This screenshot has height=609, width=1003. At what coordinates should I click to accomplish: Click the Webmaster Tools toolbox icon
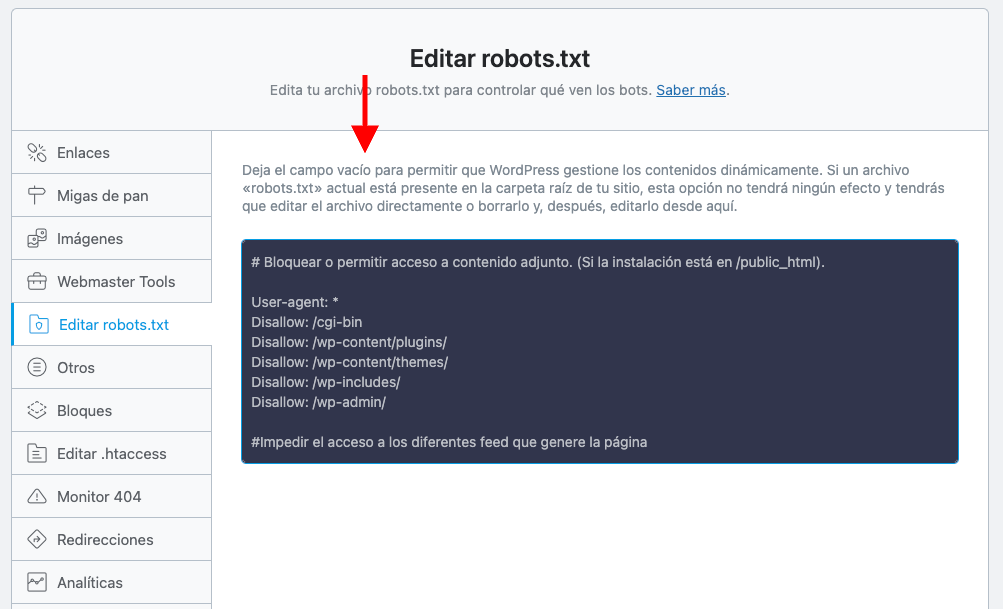(37, 281)
